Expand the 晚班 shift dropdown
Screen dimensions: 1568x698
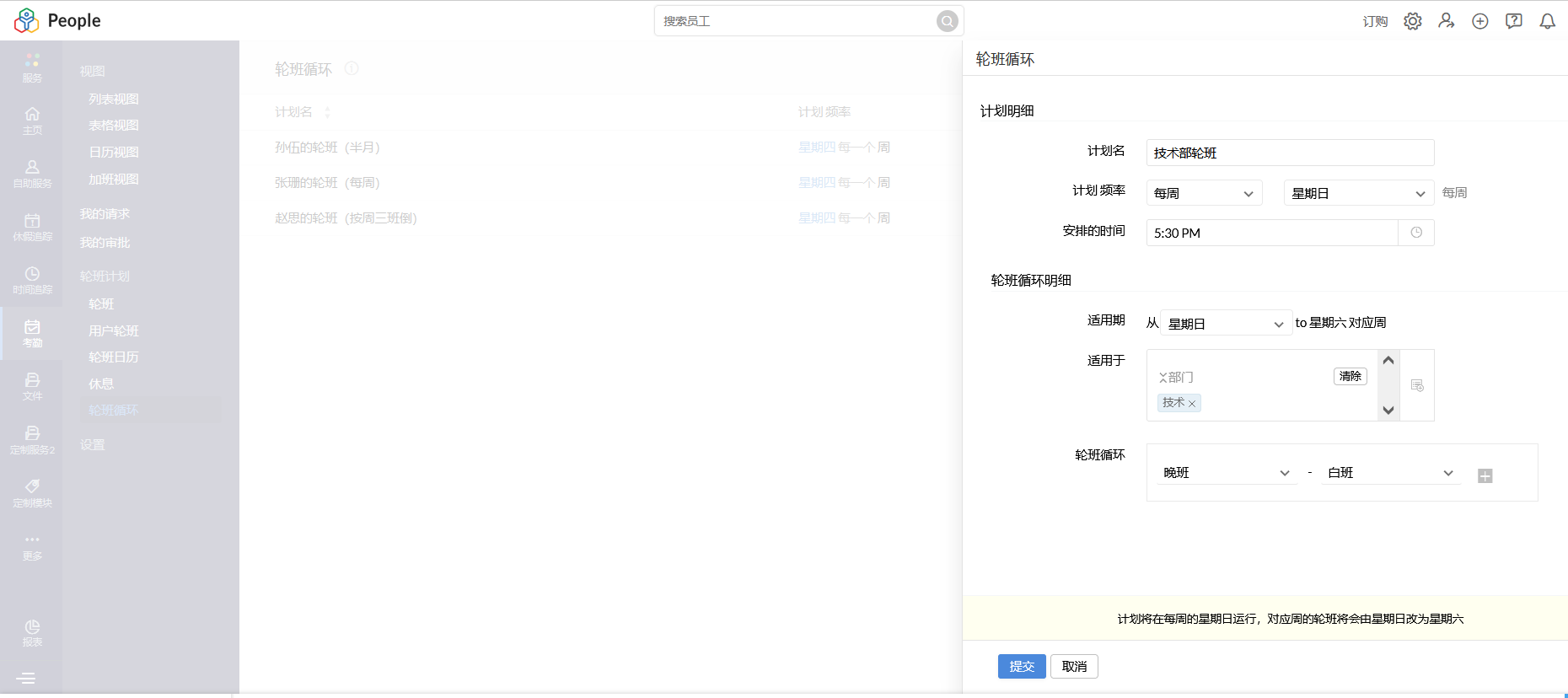coord(1226,473)
